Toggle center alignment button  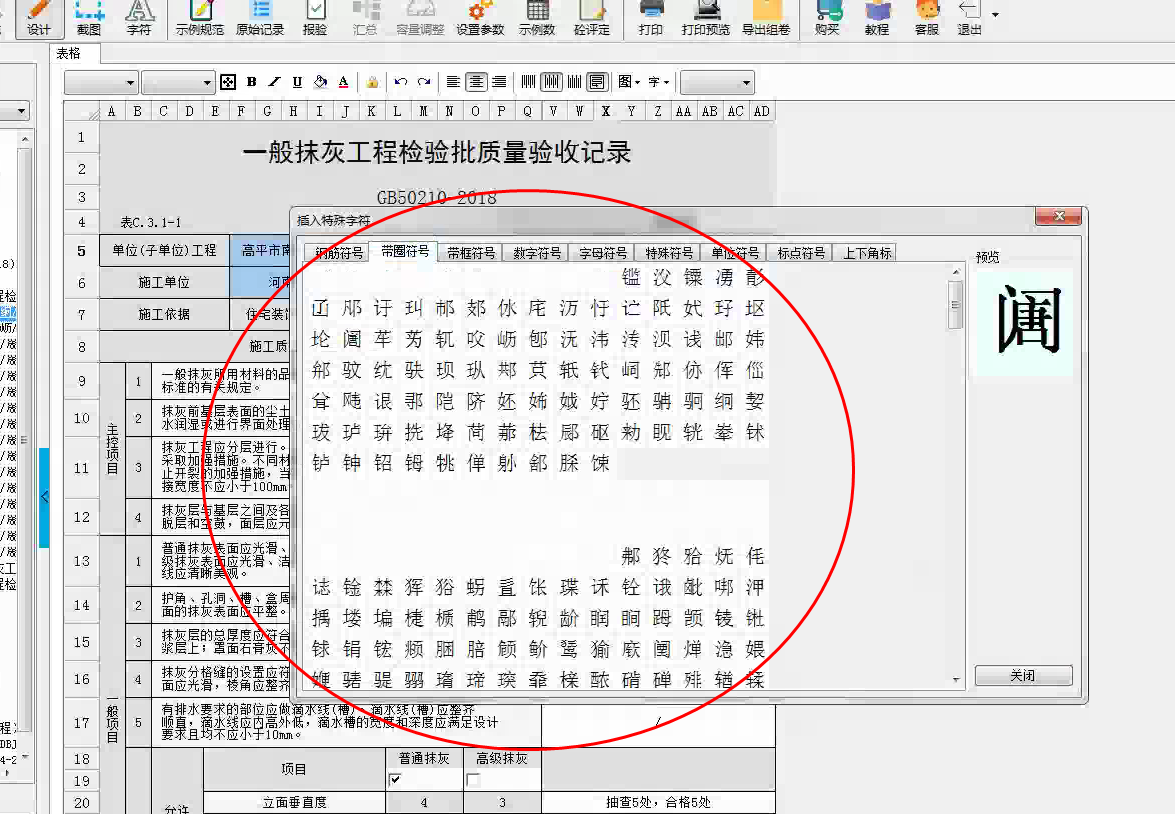pos(476,82)
